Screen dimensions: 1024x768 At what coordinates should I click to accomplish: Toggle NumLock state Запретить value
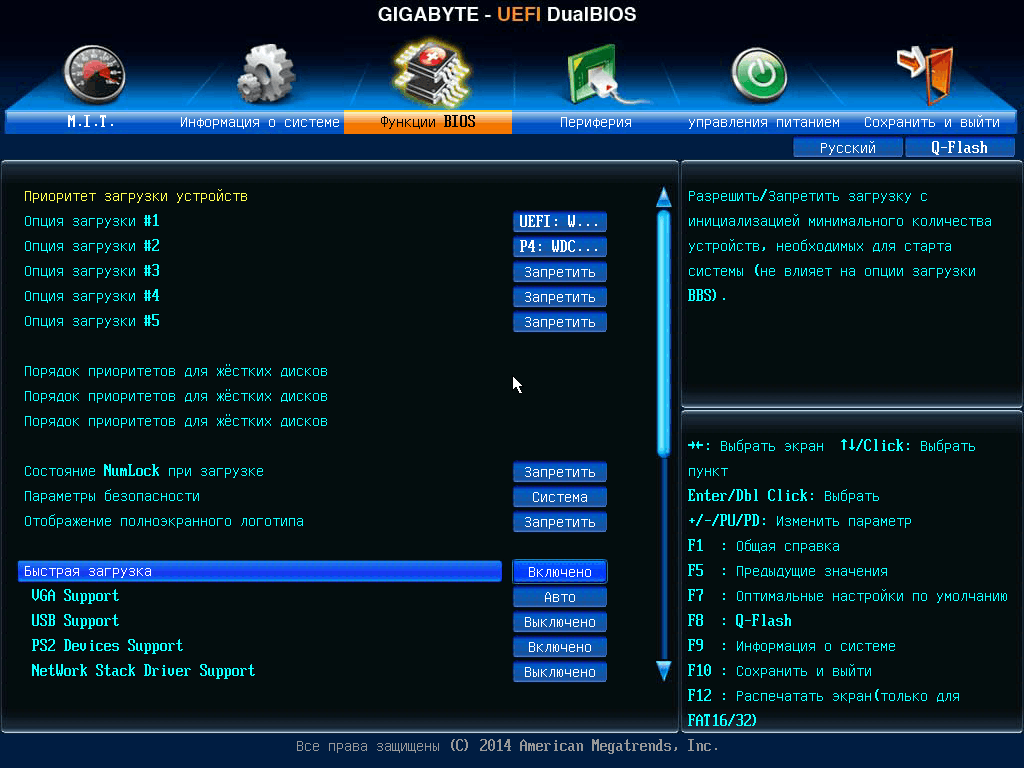click(560, 472)
